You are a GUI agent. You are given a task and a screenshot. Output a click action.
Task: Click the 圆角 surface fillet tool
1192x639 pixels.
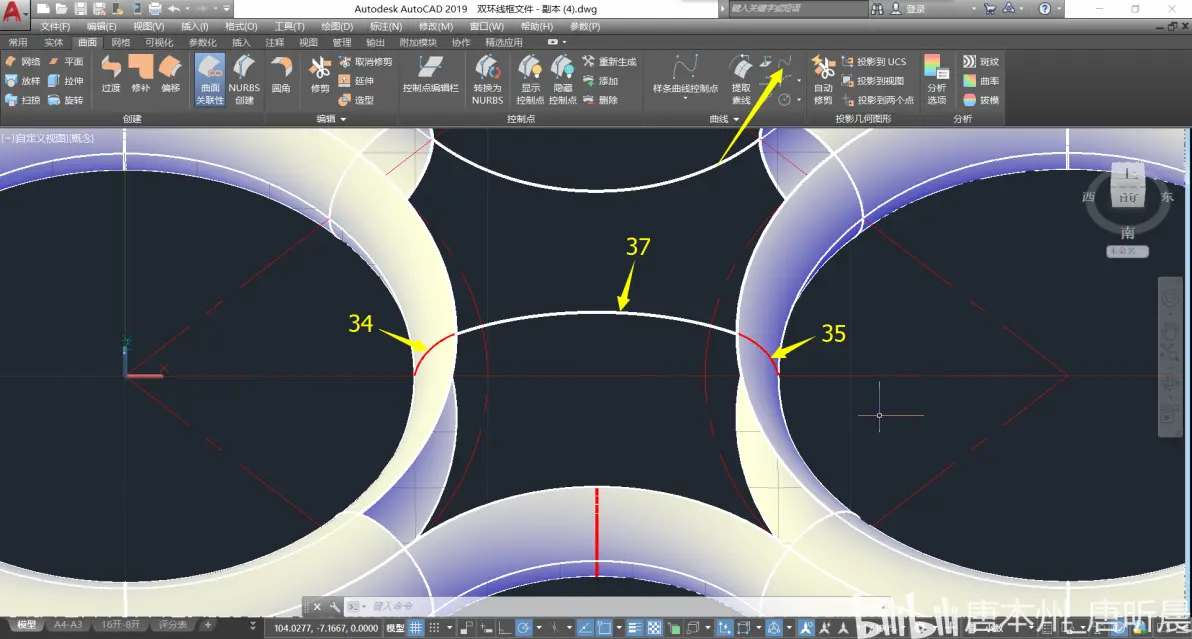click(x=281, y=74)
